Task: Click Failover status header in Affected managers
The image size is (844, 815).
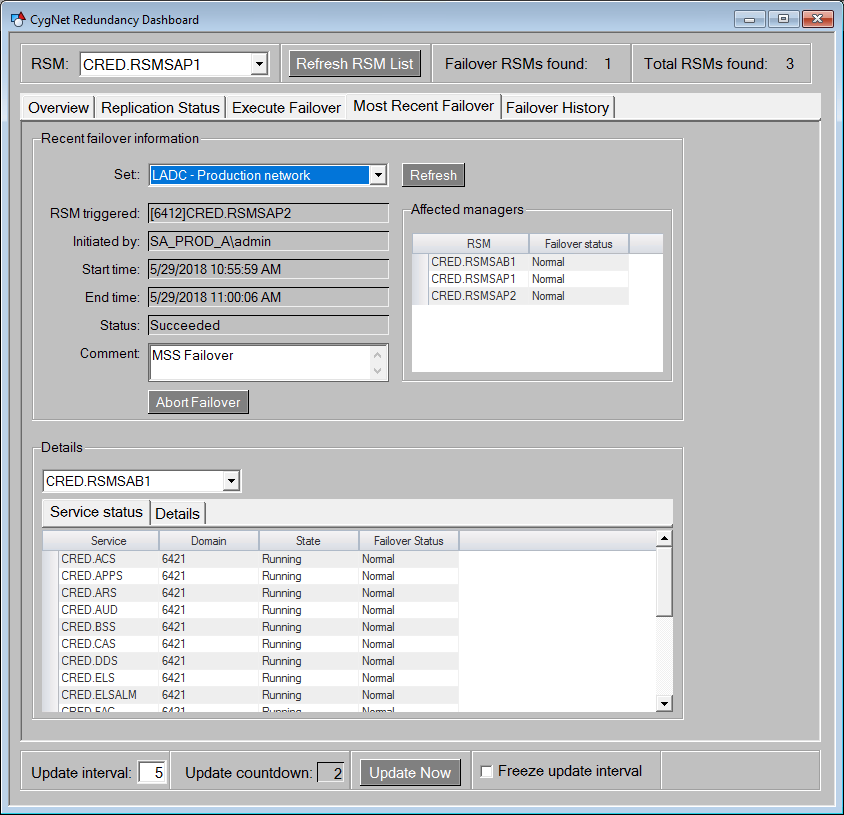Action: pos(579,244)
